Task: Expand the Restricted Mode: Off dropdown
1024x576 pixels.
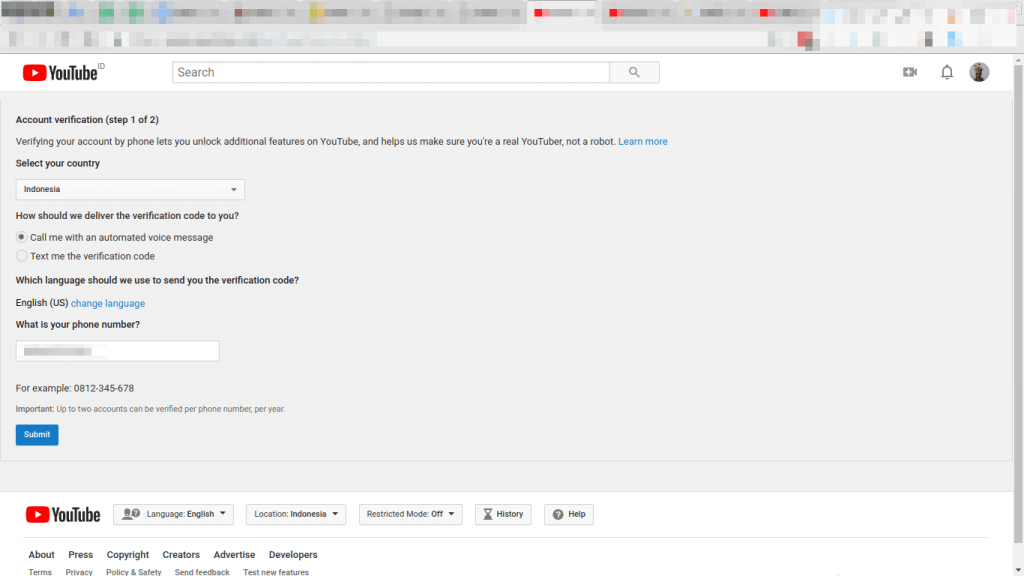Action: point(411,515)
